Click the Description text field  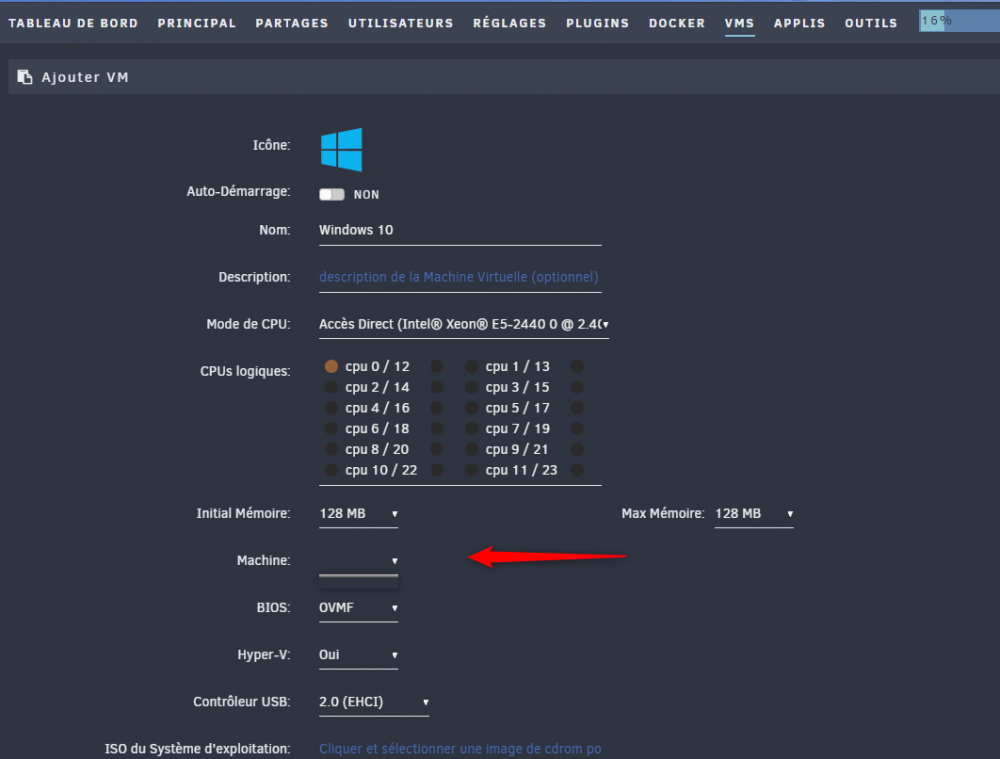point(460,278)
